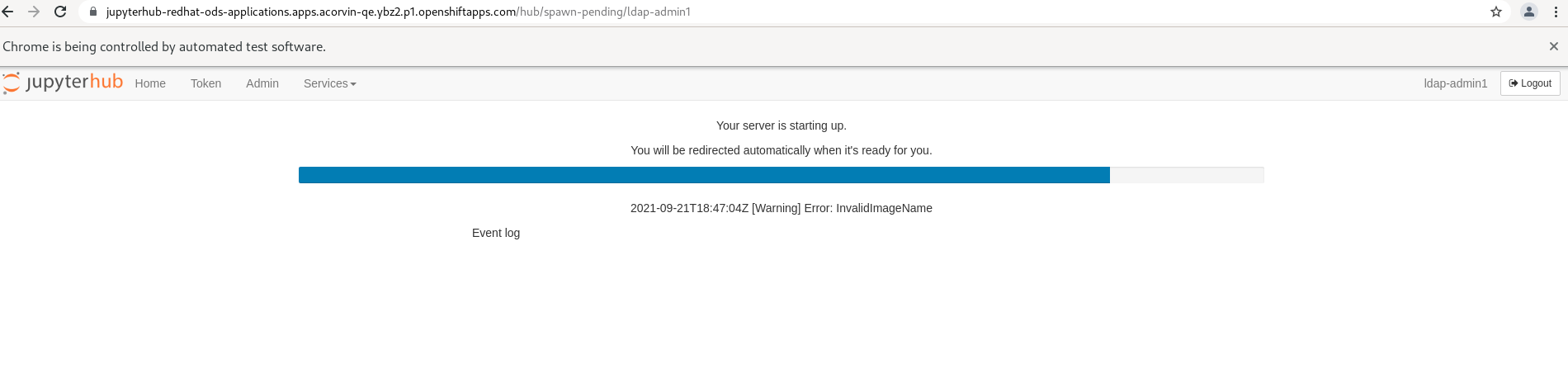
Task: Reload the page with refresh icon
Action: 60,12
